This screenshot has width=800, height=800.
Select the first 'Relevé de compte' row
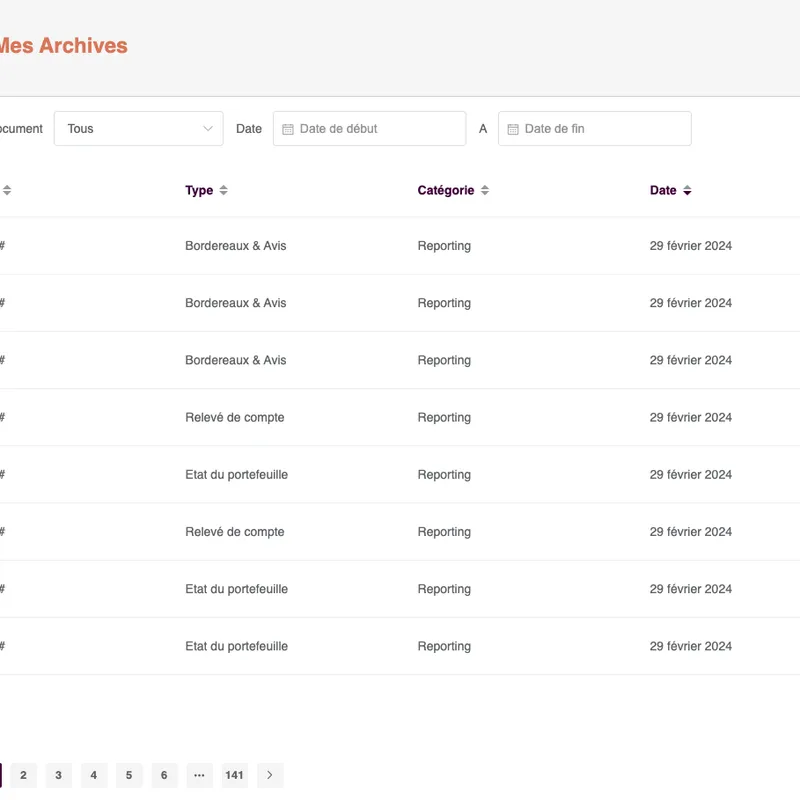tap(235, 417)
